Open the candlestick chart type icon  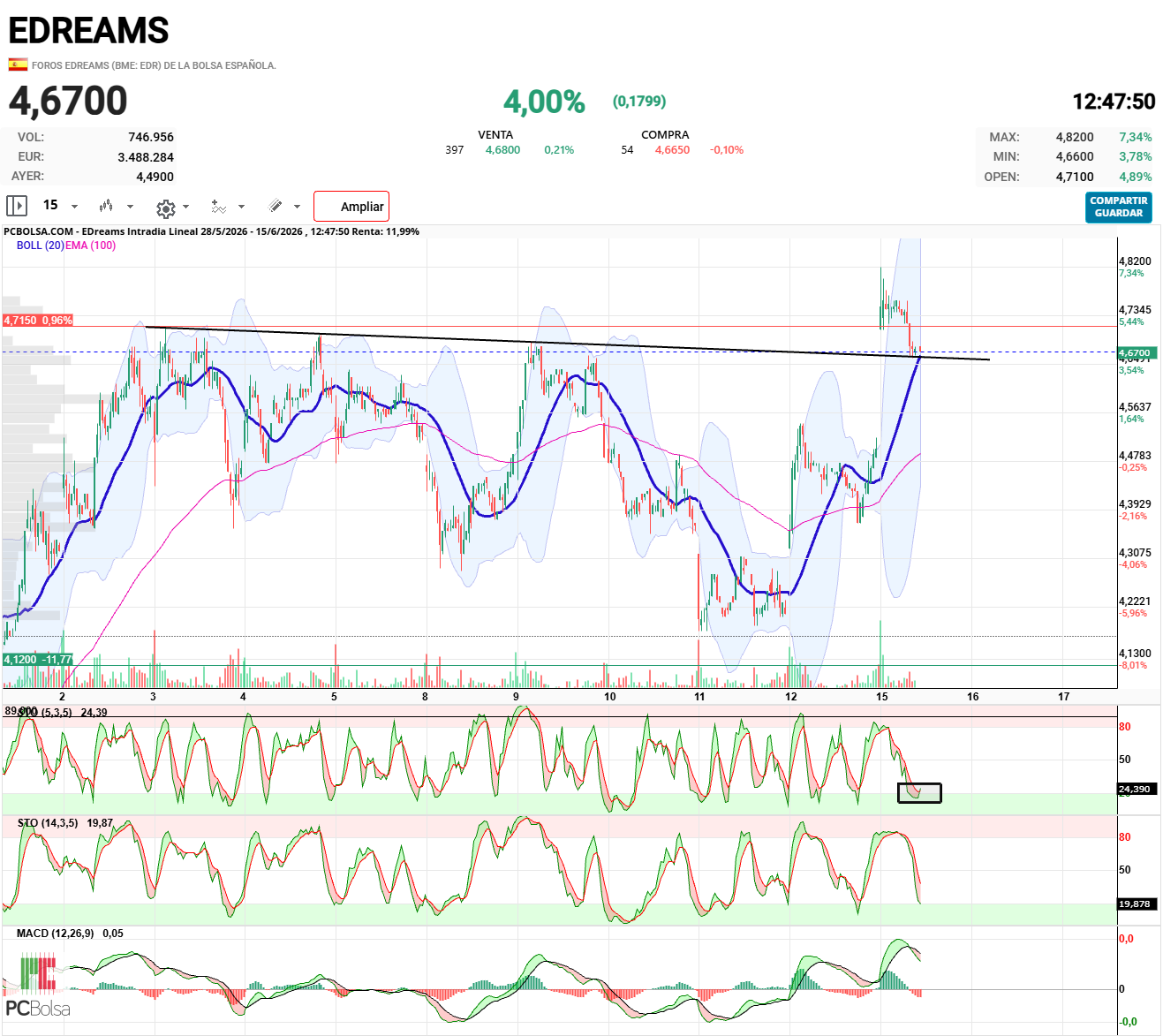(x=106, y=206)
